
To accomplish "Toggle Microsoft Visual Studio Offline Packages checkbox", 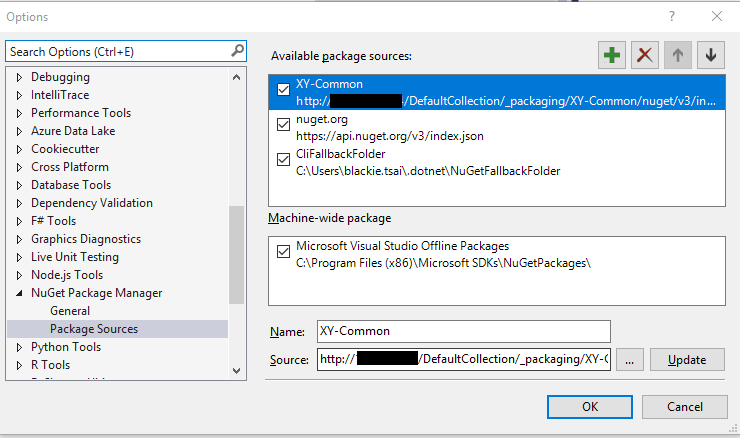I will pos(284,251).
